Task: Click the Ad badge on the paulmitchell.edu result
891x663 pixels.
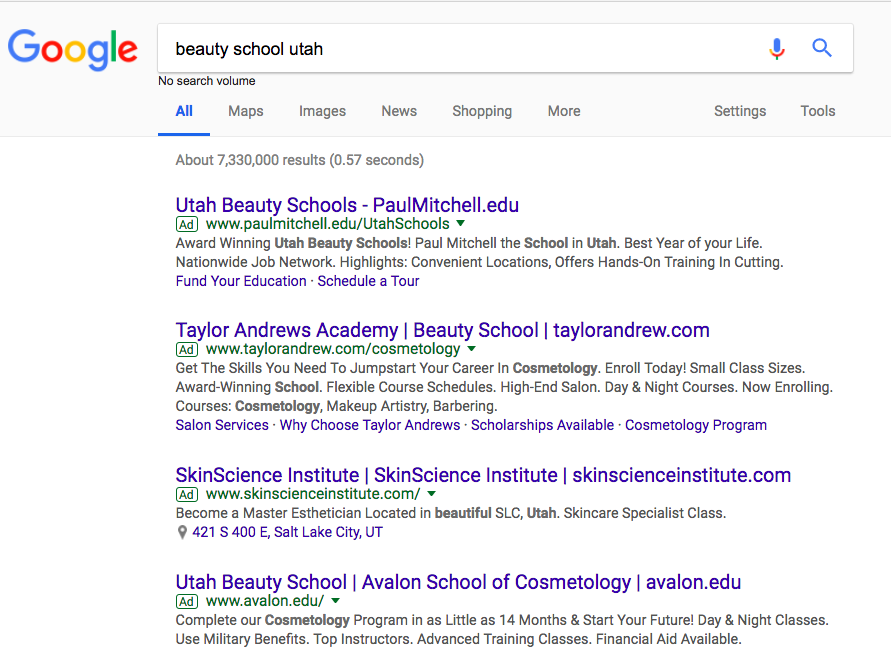Action: click(186, 224)
